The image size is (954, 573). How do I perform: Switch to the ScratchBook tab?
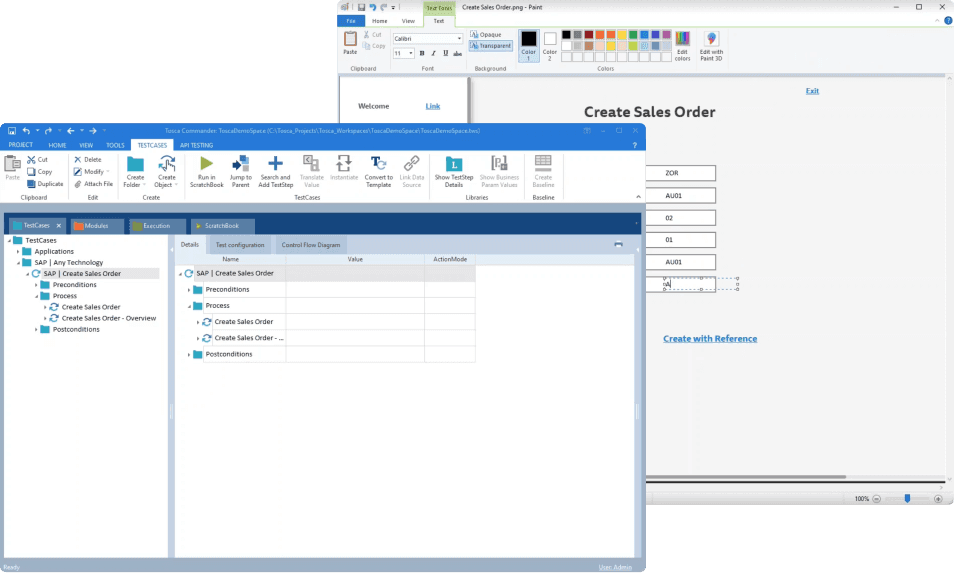point(223,226)
